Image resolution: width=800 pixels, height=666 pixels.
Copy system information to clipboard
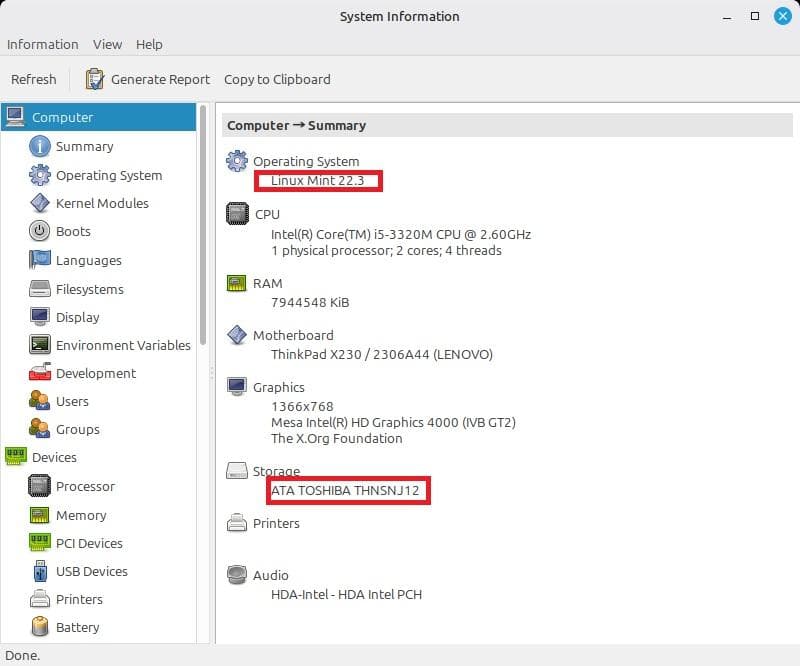277,79
